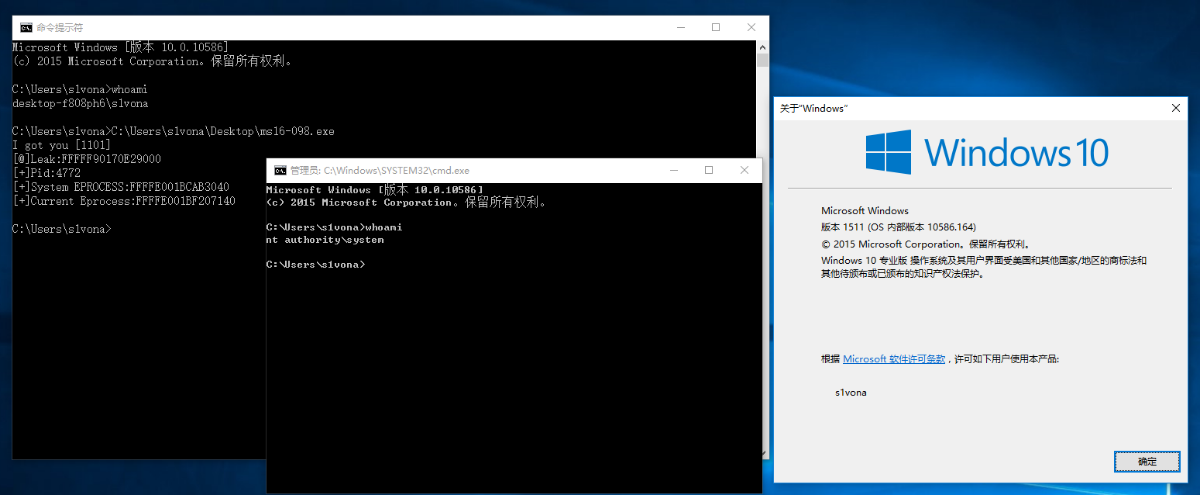This screenshot has width=1200, height=495.
Task: Click the '[+]Pid:4772' line
Action: 46,173
